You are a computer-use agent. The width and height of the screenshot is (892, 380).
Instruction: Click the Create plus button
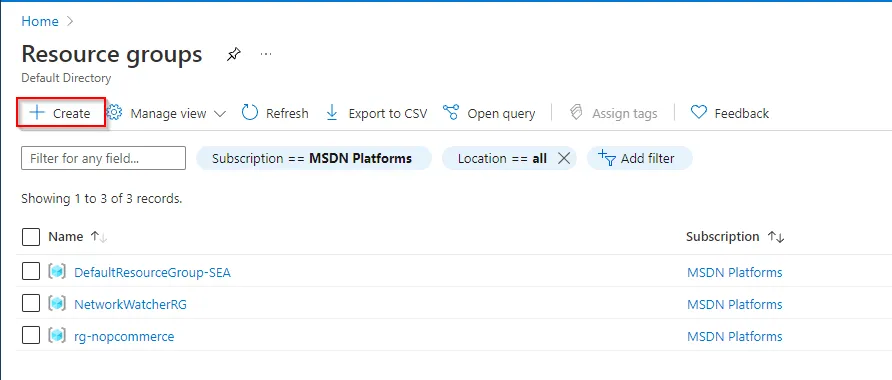[x=60, y=113]
